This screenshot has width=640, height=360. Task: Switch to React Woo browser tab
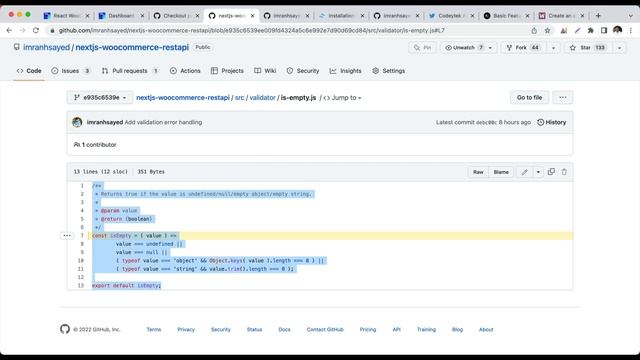pos(66,16)
